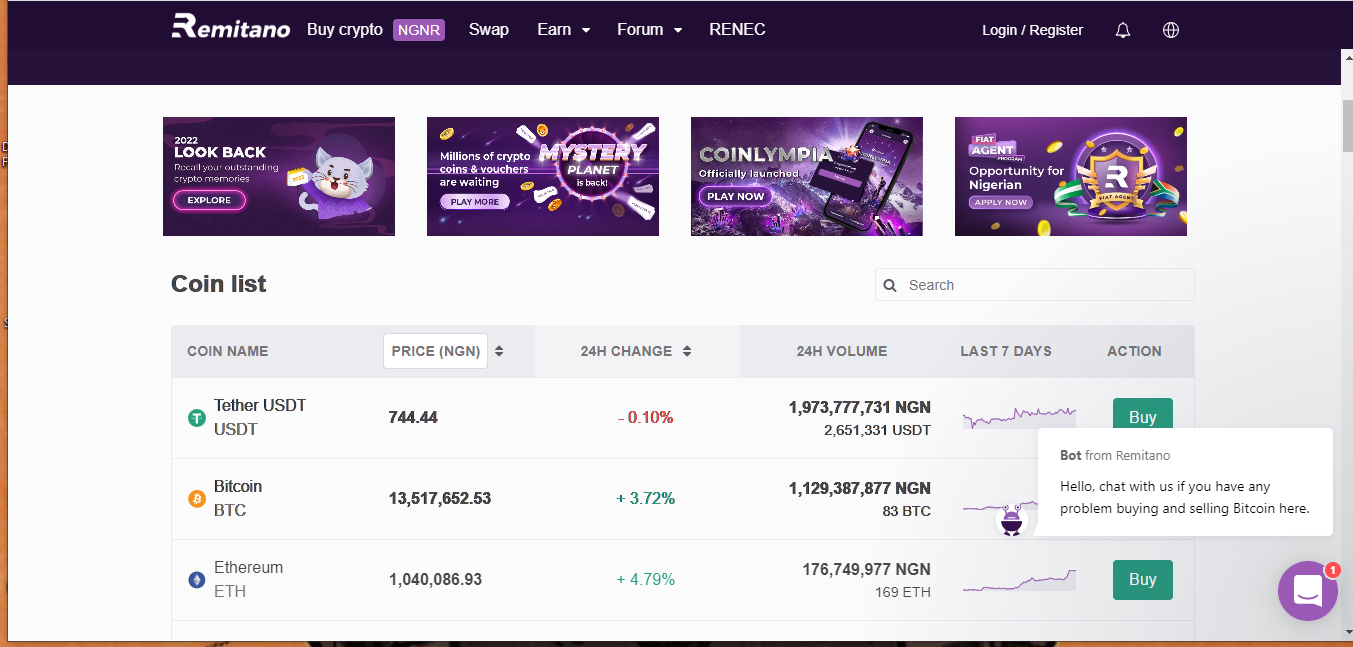Open Buy crypto menu item

point(345,30)
